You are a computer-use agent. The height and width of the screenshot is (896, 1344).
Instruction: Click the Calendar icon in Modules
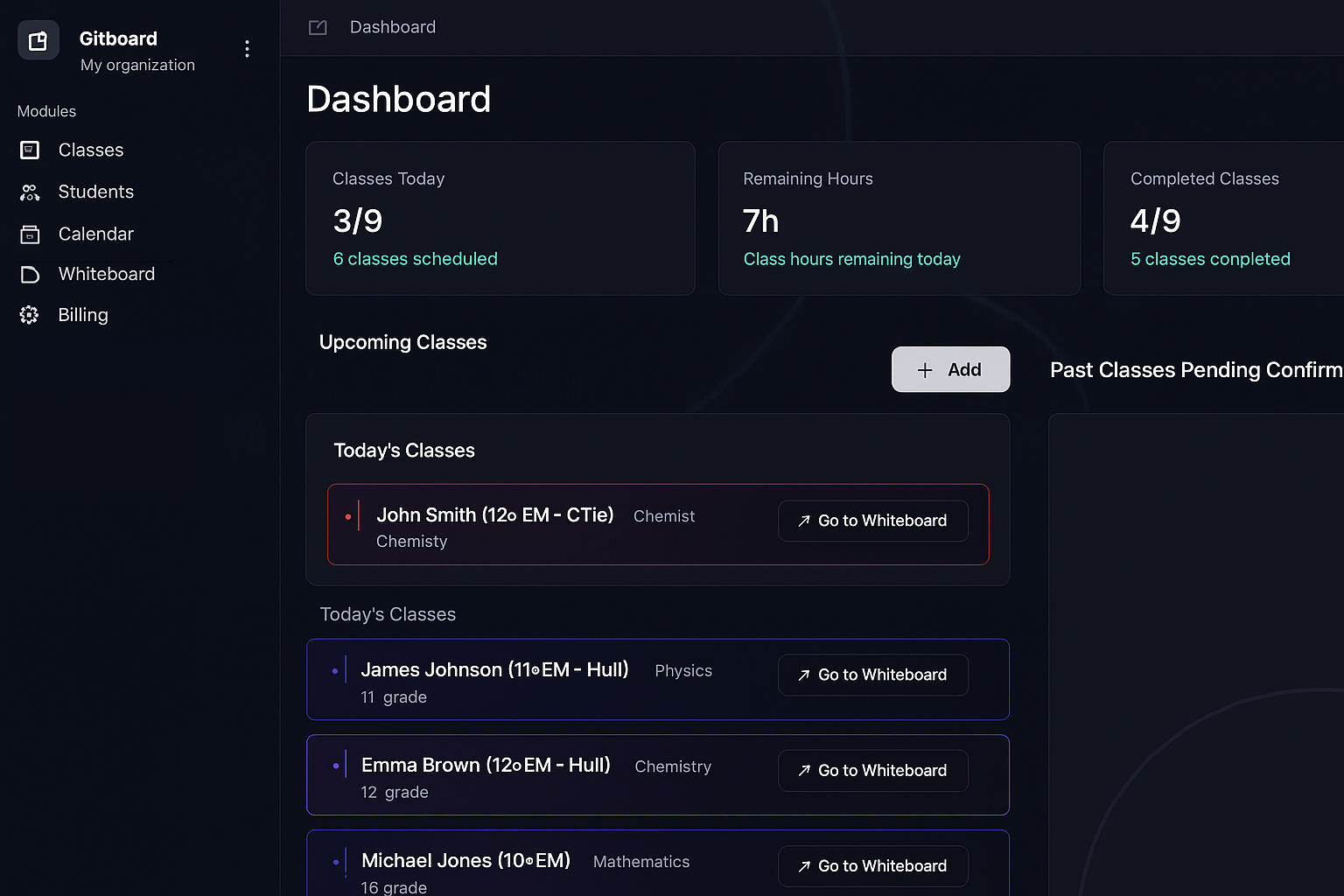(x=29, y=234)
